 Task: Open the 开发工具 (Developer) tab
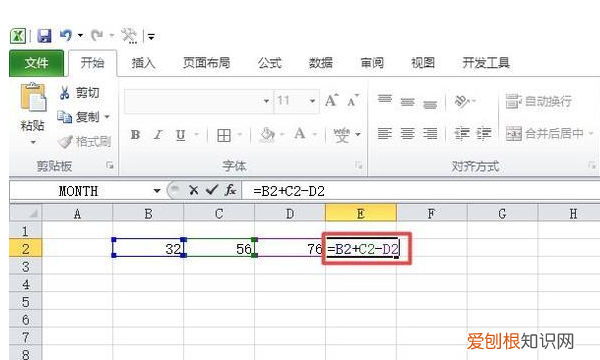click(x=486, y=63)
